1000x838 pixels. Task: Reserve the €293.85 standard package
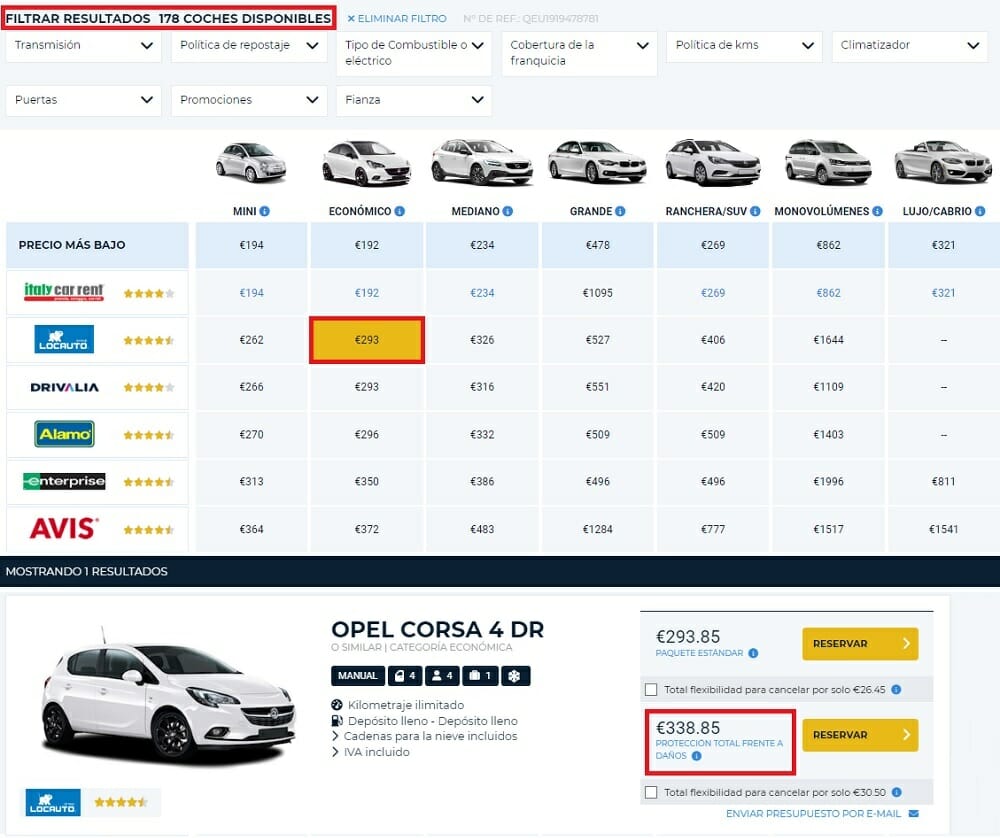pyautogui.click(x=860, y=643)
